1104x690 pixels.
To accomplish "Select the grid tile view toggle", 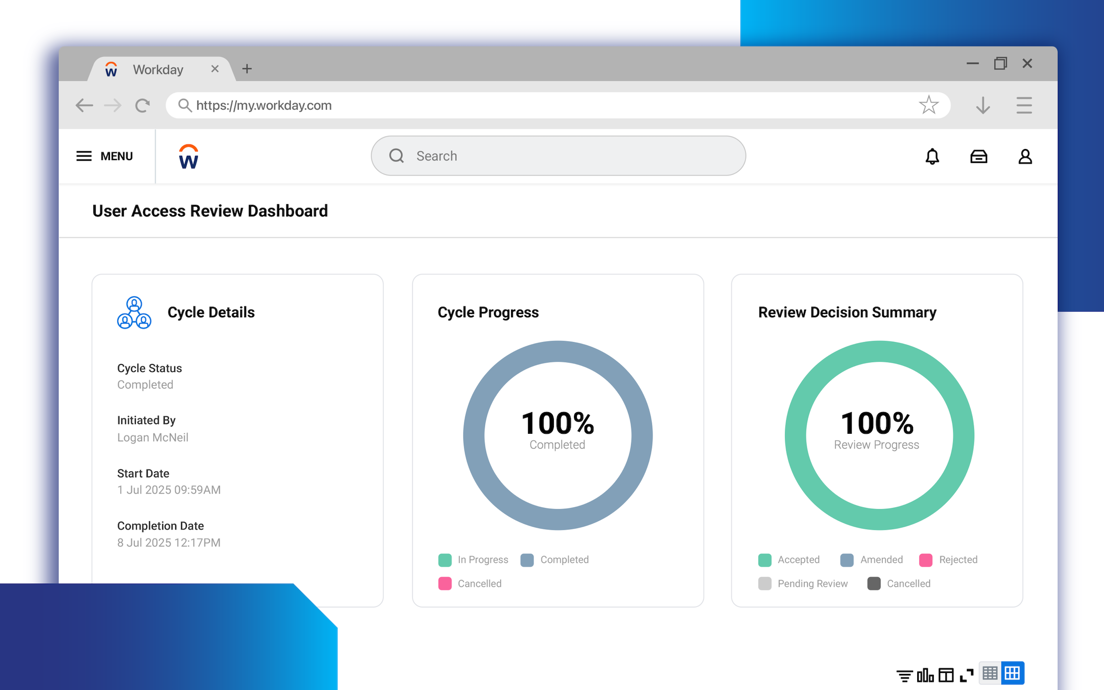I will (x=1012, y=674).
